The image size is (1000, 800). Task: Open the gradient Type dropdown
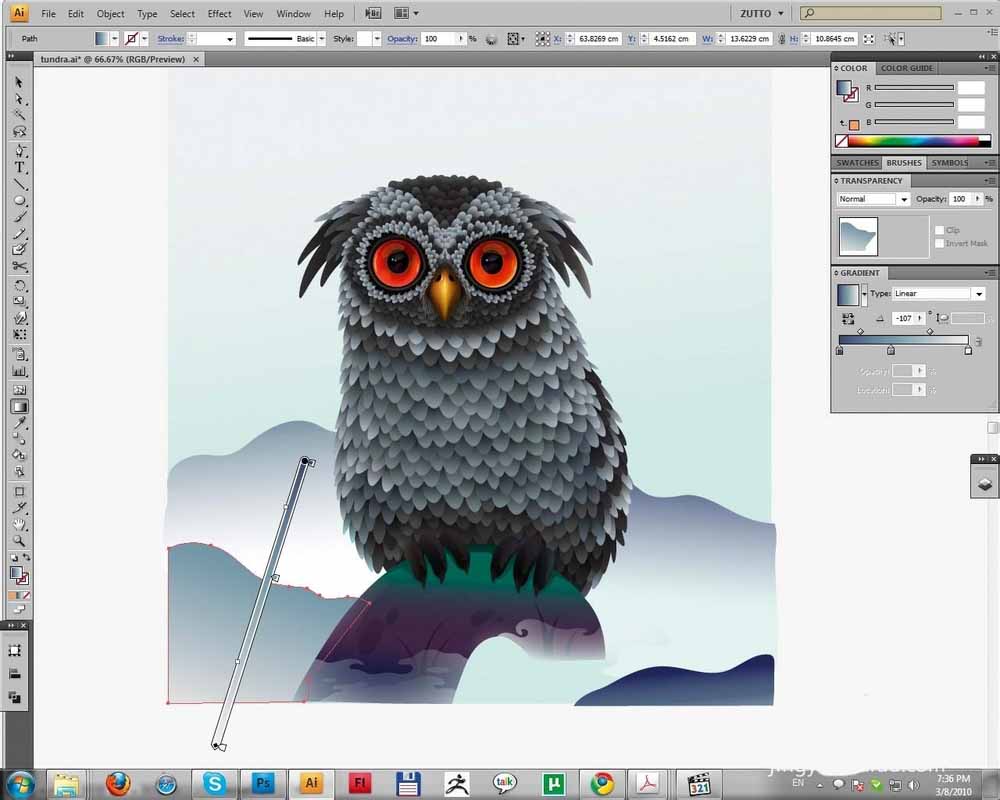[979, 293]
